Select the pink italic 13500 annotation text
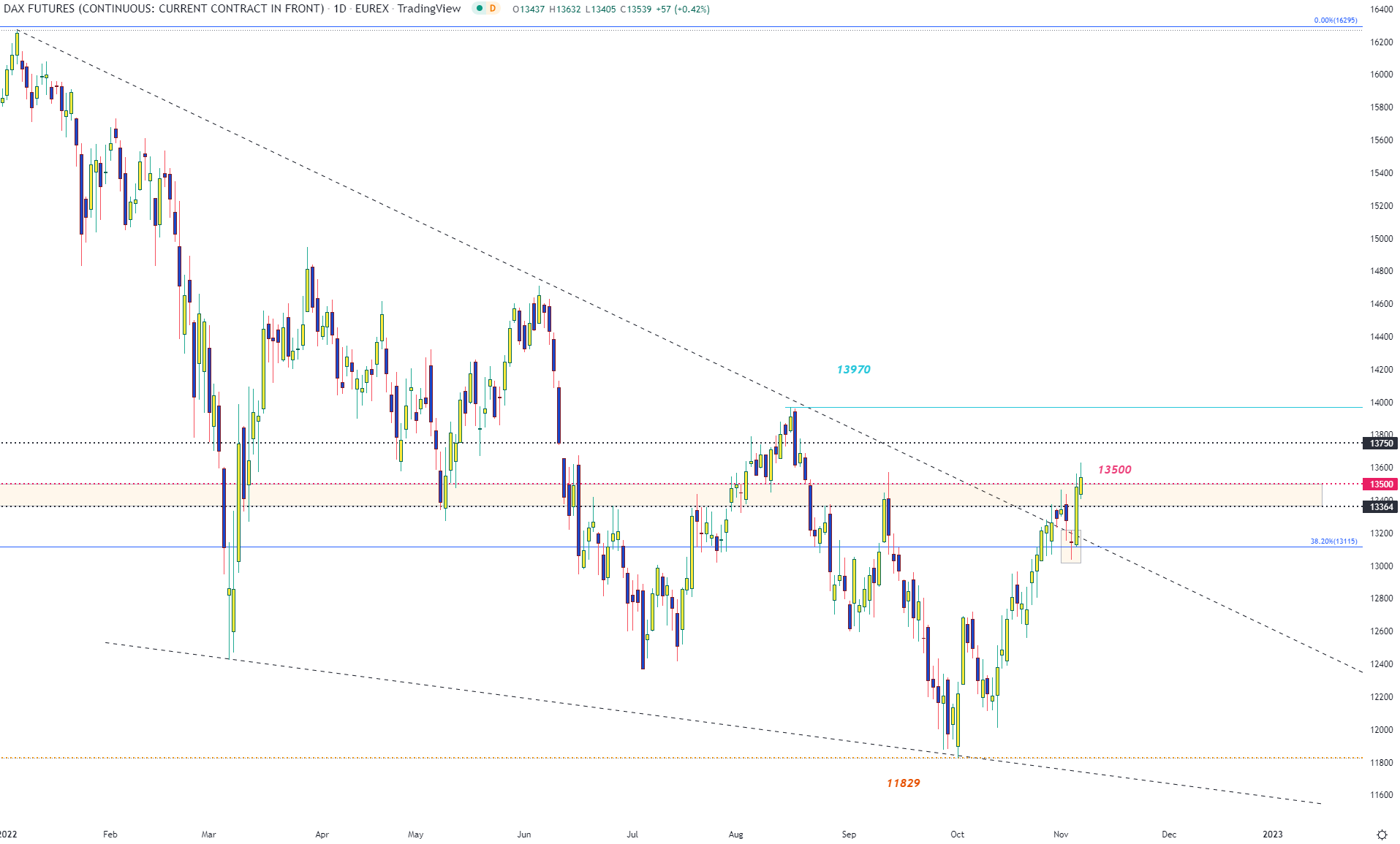The height and width of the screenshot is (844, 1400). [1115, 470]
